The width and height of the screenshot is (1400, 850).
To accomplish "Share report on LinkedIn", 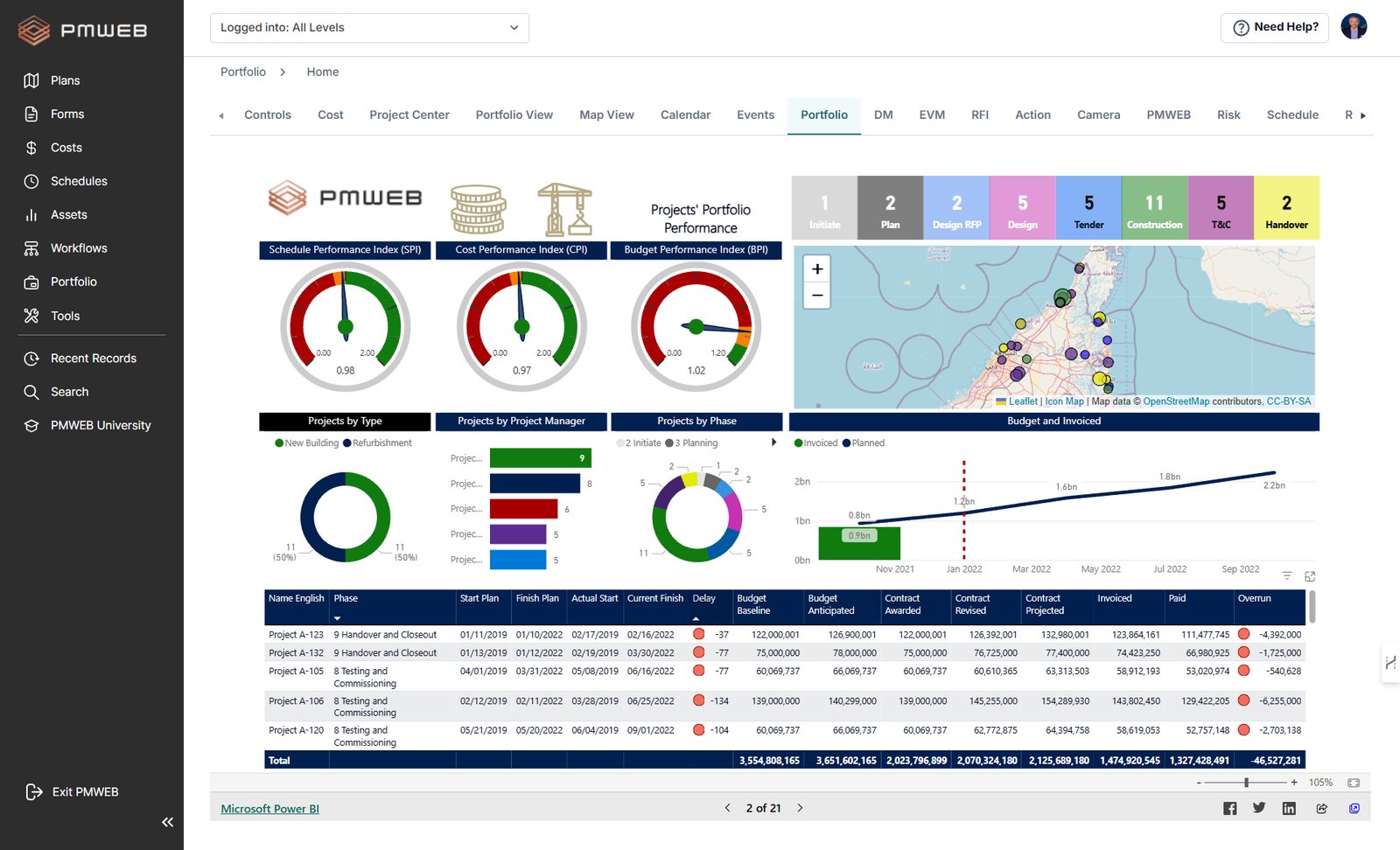I will [x=1289, y=808].
